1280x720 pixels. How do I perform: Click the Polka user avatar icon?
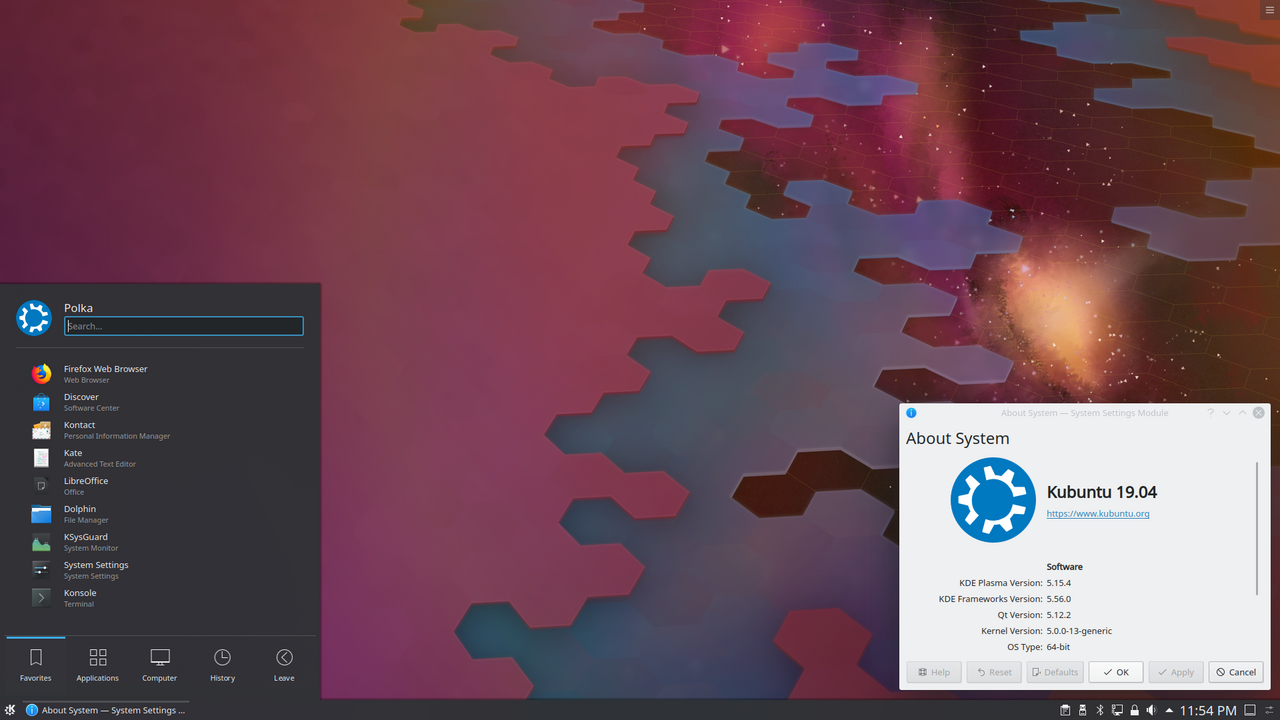tap(34, 318)
